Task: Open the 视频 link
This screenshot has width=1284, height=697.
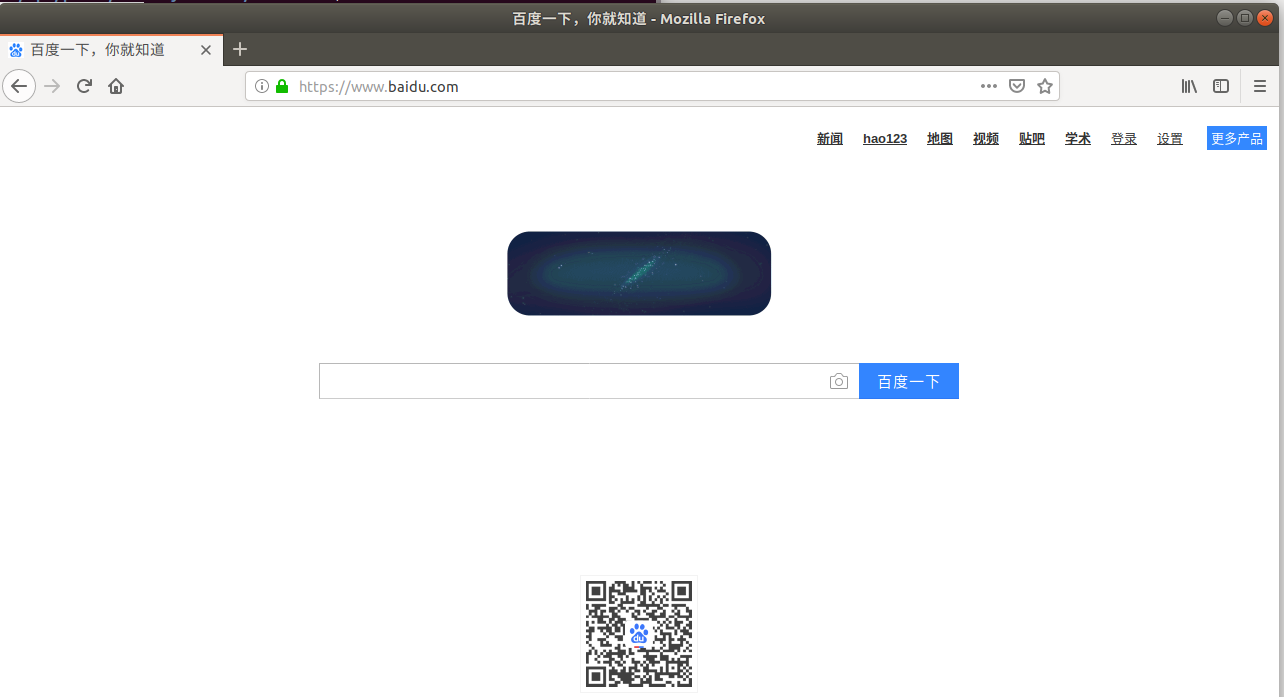Action: (986, 139)
